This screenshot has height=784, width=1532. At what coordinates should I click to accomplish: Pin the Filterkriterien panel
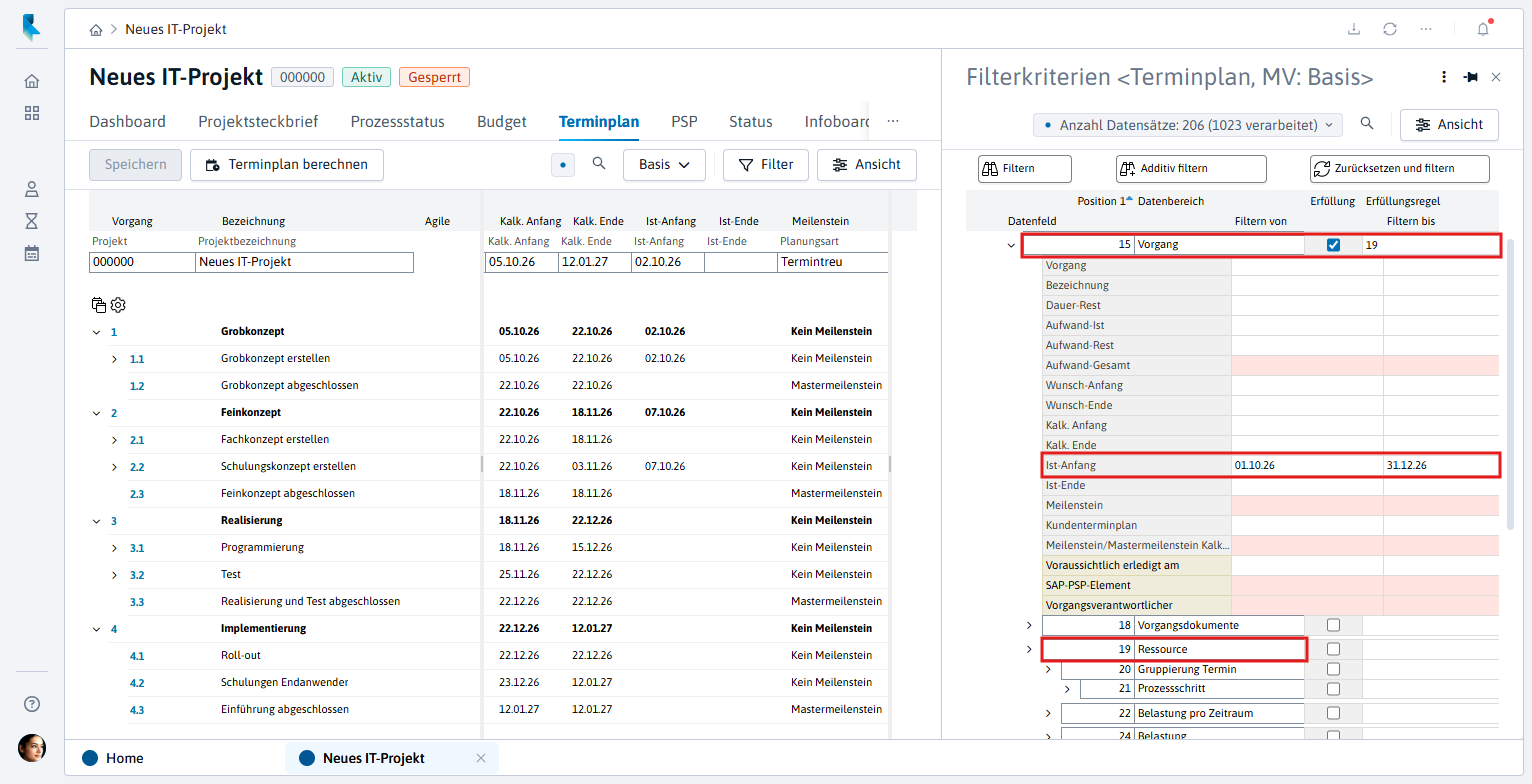(x=1471, y=77)
